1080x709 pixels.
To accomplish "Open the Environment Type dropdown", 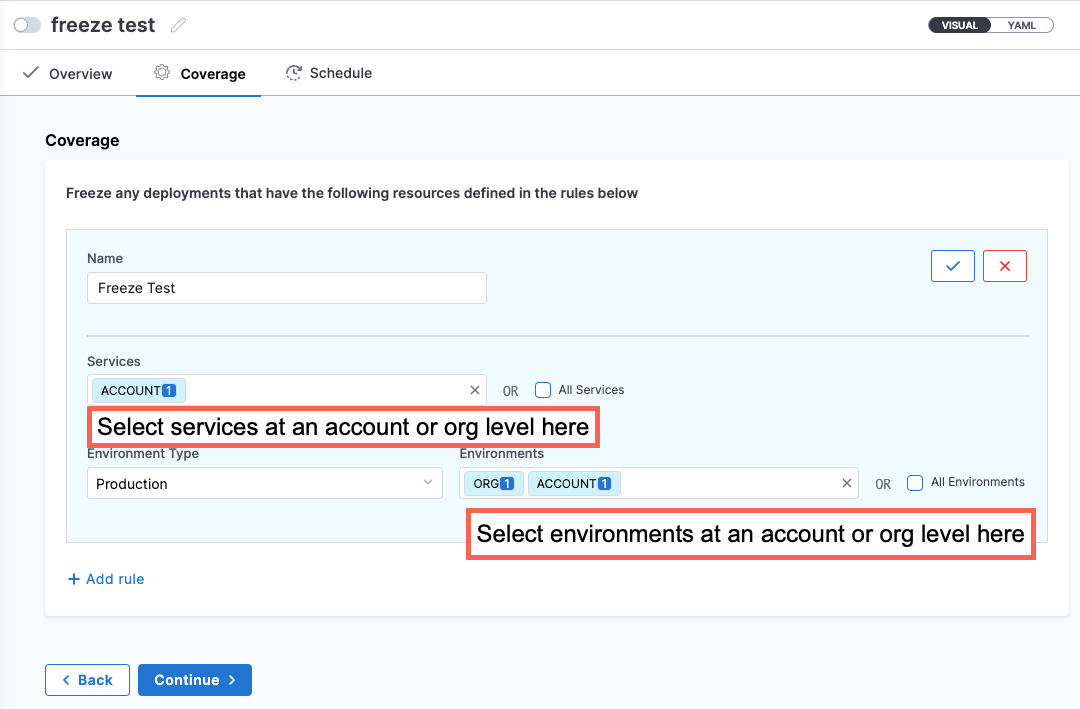I will (264, 484).
